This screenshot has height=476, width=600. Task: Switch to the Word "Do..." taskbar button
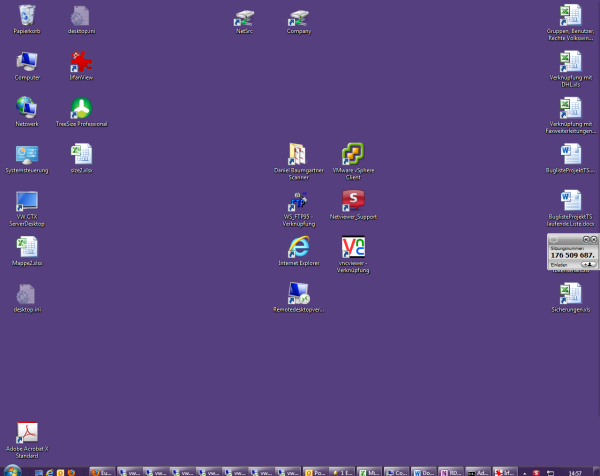[x=423, y=472]
